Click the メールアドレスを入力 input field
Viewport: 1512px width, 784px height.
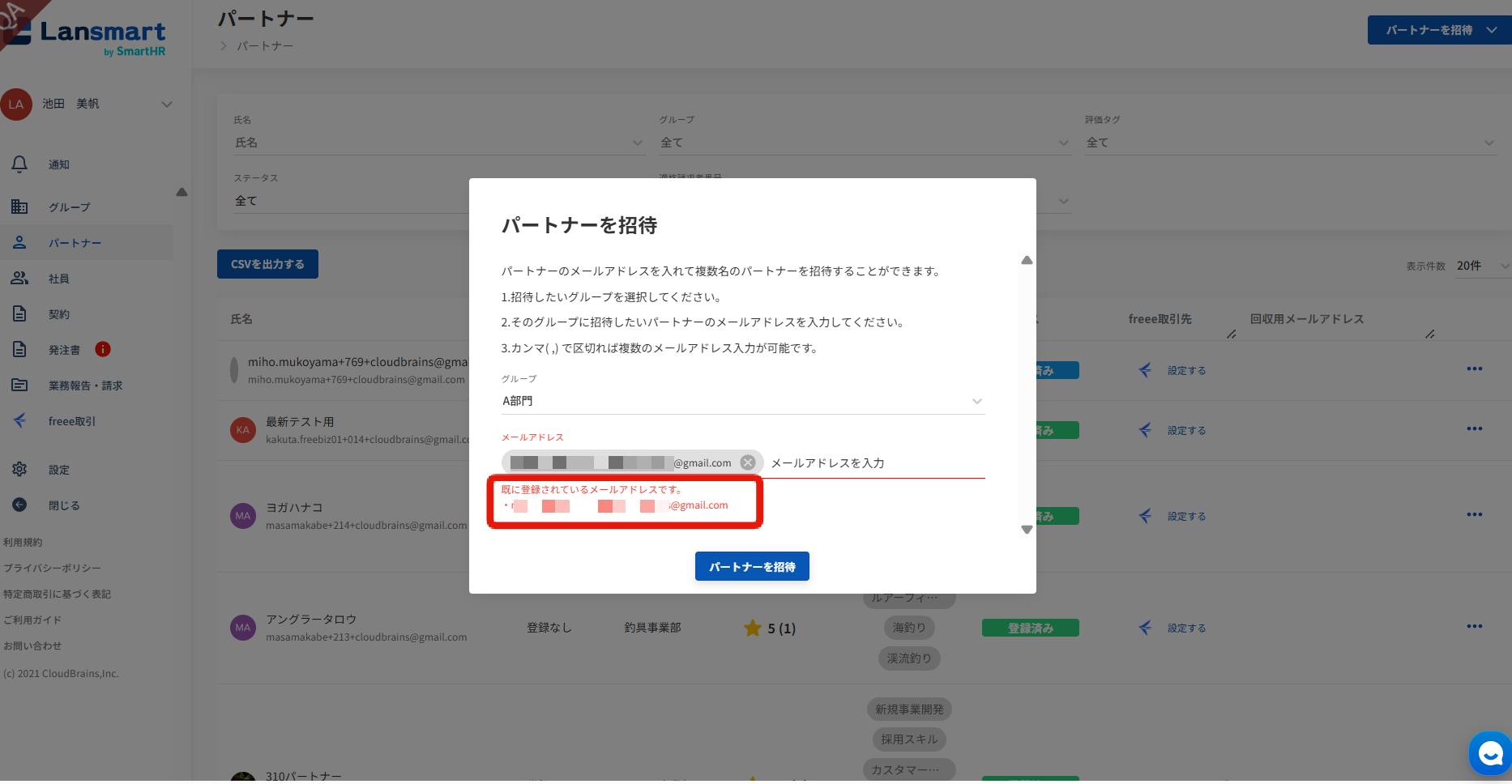(877, 463)
